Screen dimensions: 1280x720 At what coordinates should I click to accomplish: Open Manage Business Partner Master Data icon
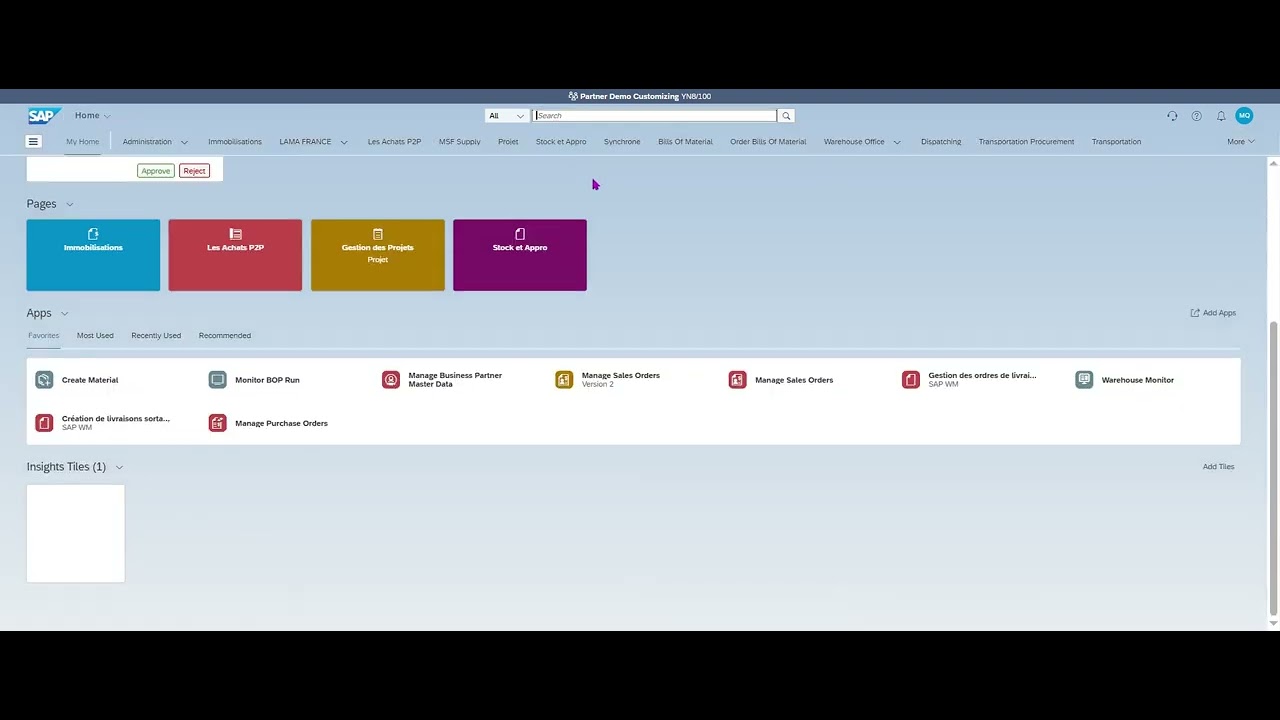(x=391, y=380)
